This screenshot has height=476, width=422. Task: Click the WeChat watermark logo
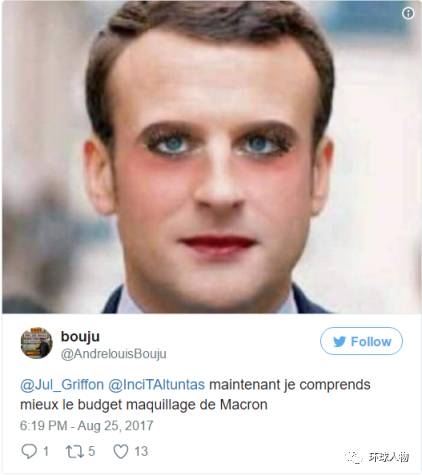click(354, 457)
